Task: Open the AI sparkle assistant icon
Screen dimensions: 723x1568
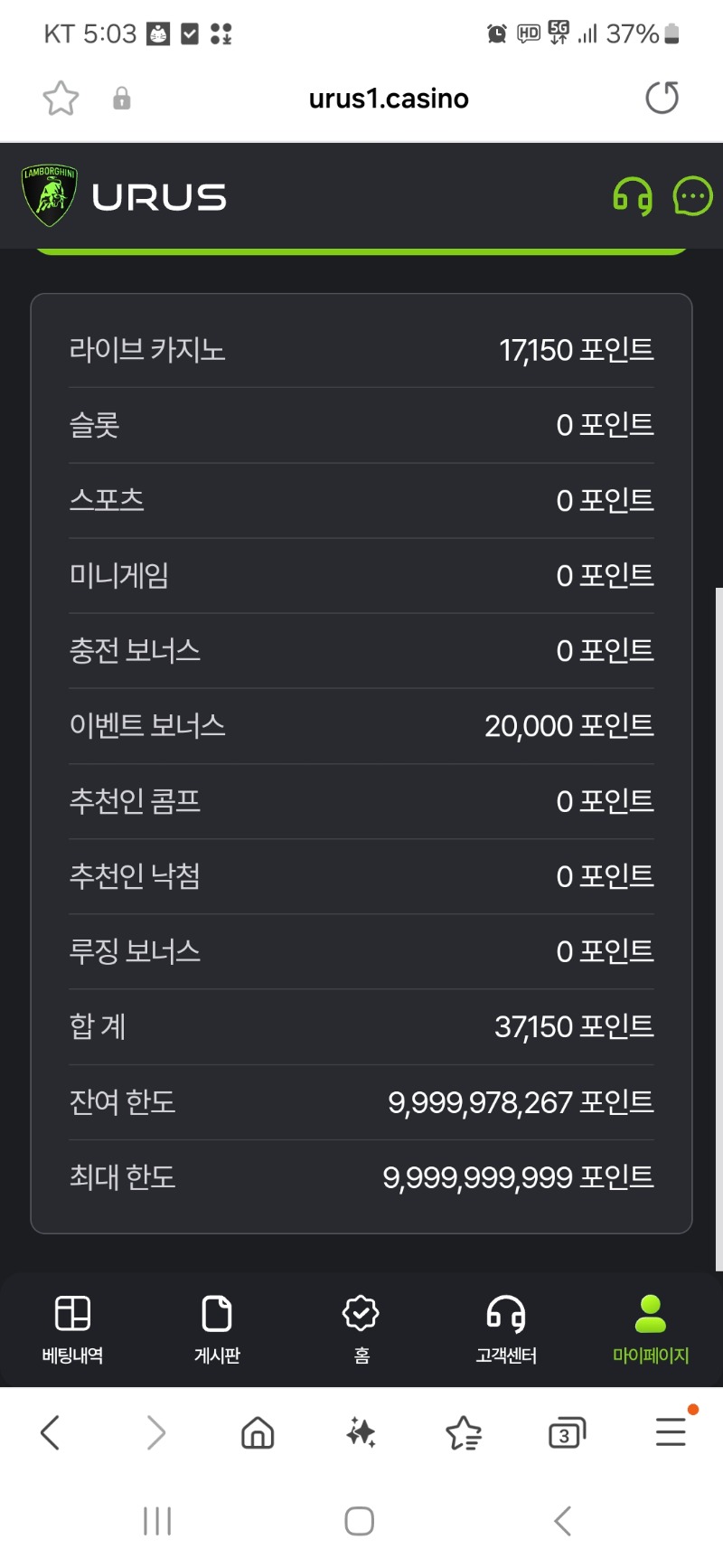Action: [361, 1432]
